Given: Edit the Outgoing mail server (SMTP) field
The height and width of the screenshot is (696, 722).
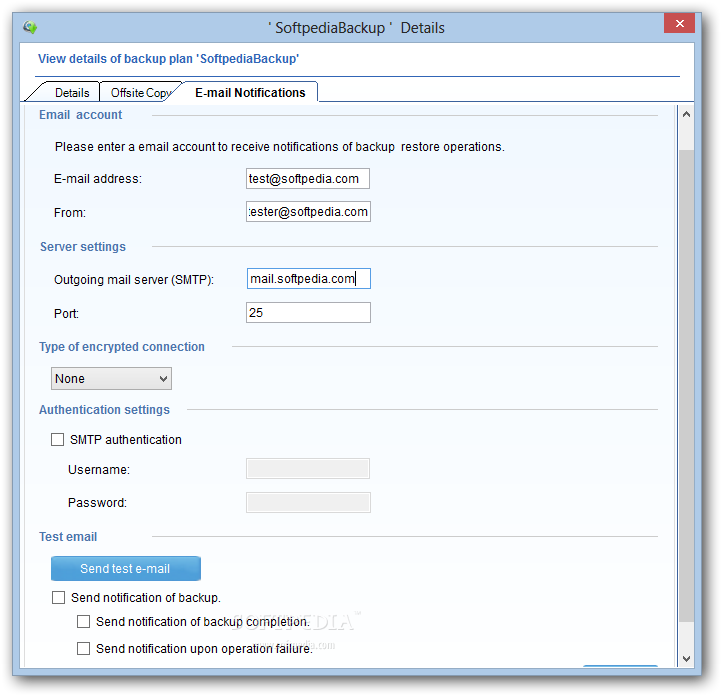Looking at the screenshot, I should click(x=309, y=278).
